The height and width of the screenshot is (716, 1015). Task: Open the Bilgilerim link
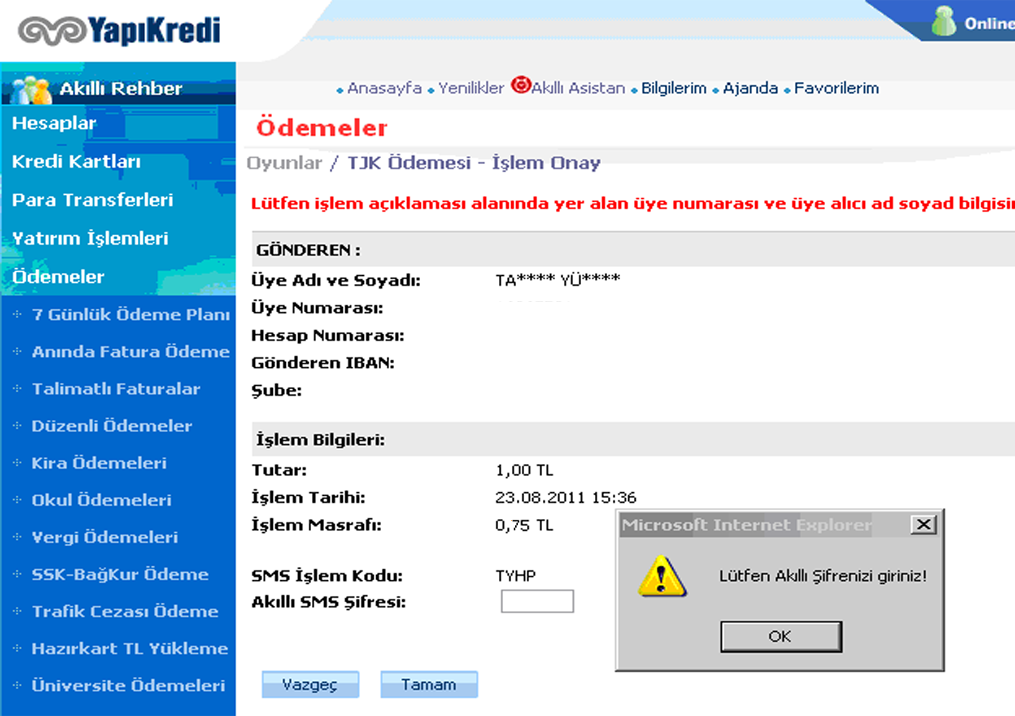673,88
